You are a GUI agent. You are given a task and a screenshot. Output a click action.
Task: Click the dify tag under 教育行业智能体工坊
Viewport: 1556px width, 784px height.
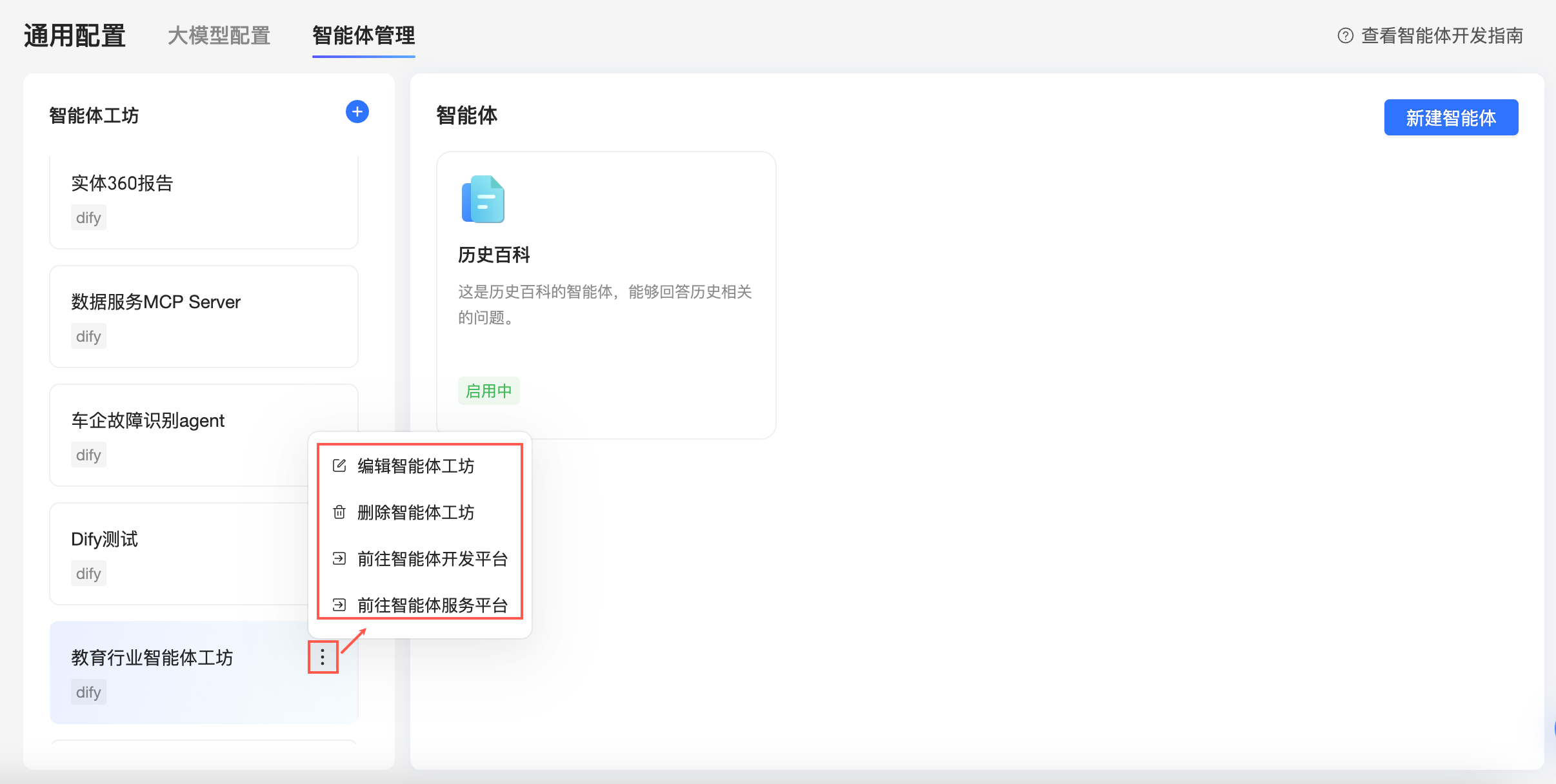pyautogui.click(x=88, y=692)
